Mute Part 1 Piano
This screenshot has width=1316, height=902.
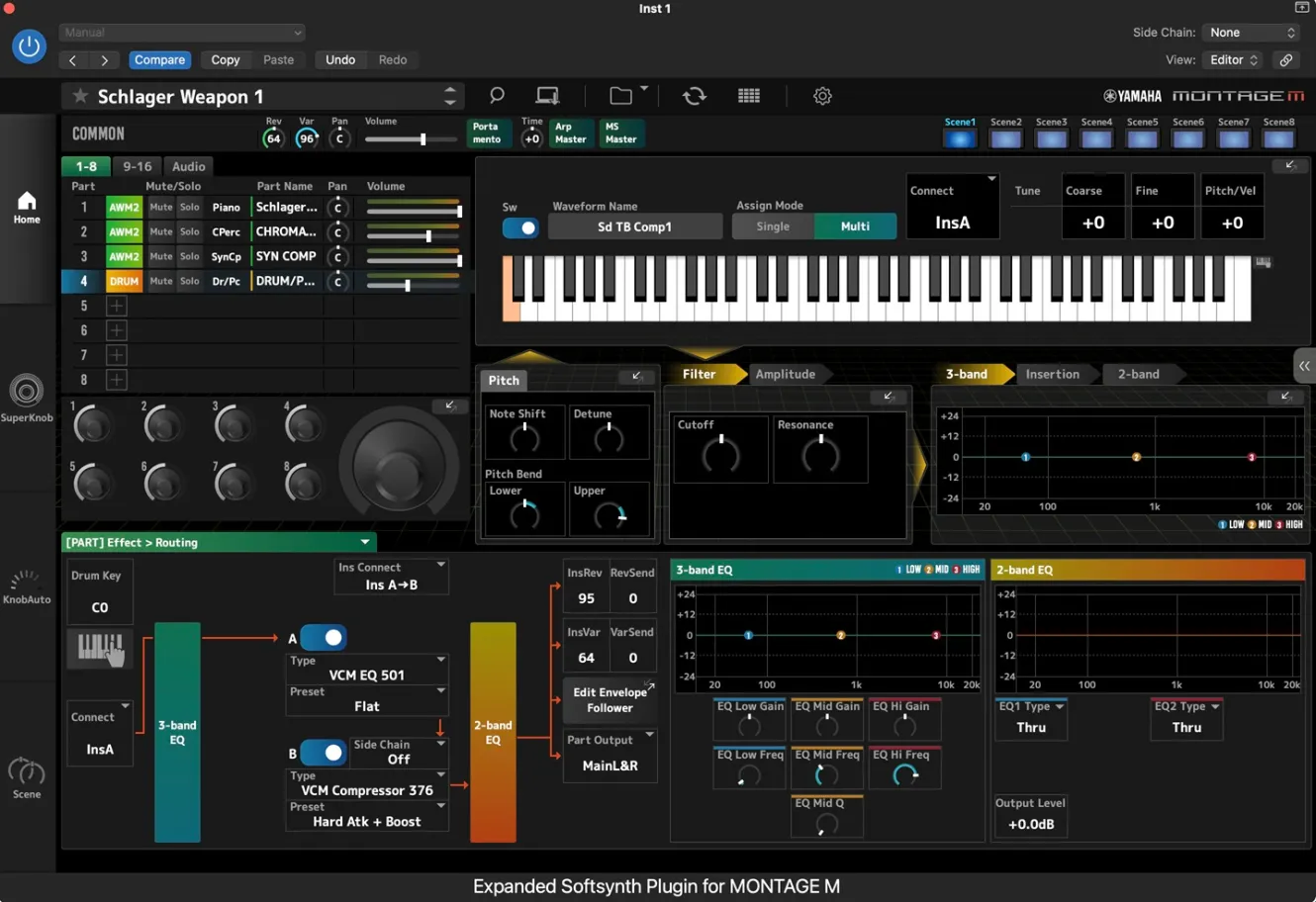pyautogui.click(x=160, y=208)
